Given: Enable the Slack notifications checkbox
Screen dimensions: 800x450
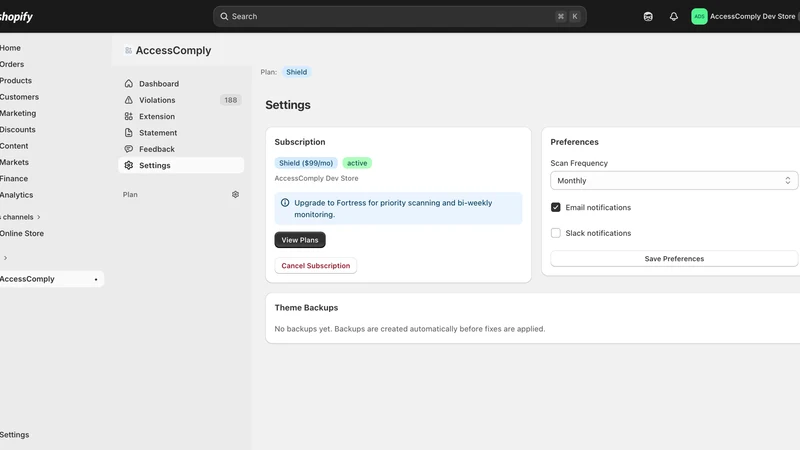Looking at the screenshot, I should tap(556, 233).
